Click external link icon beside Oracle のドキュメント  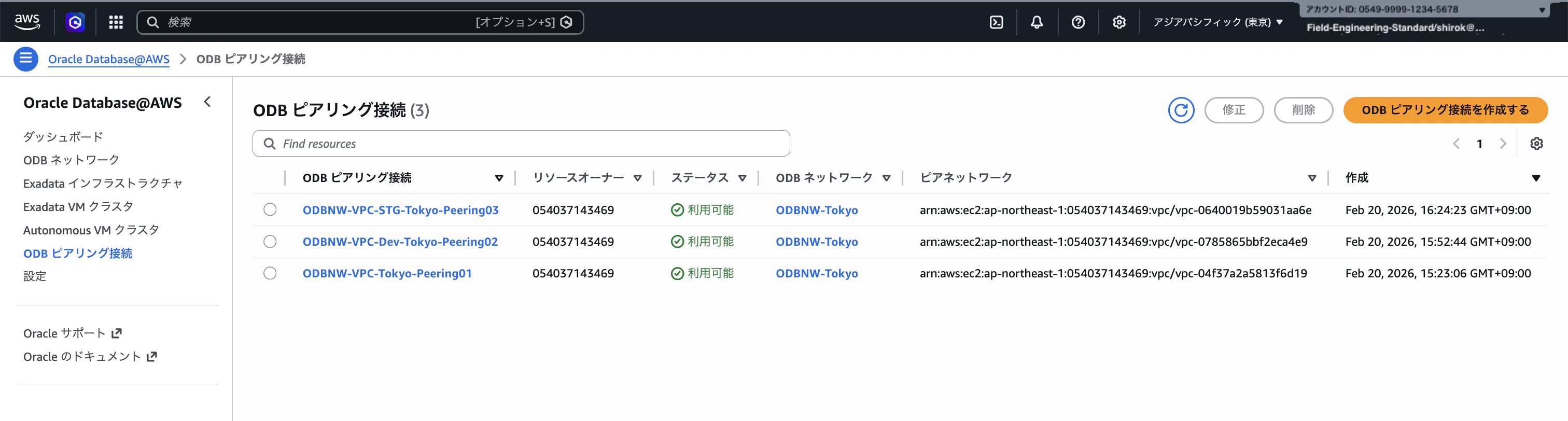[152, 356]
